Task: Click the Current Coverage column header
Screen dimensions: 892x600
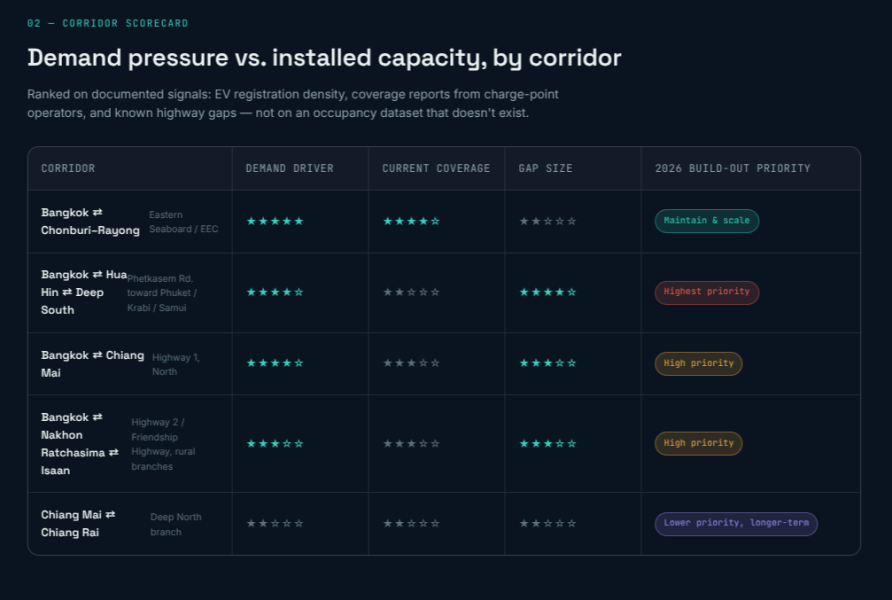Action: click(436, 168)
